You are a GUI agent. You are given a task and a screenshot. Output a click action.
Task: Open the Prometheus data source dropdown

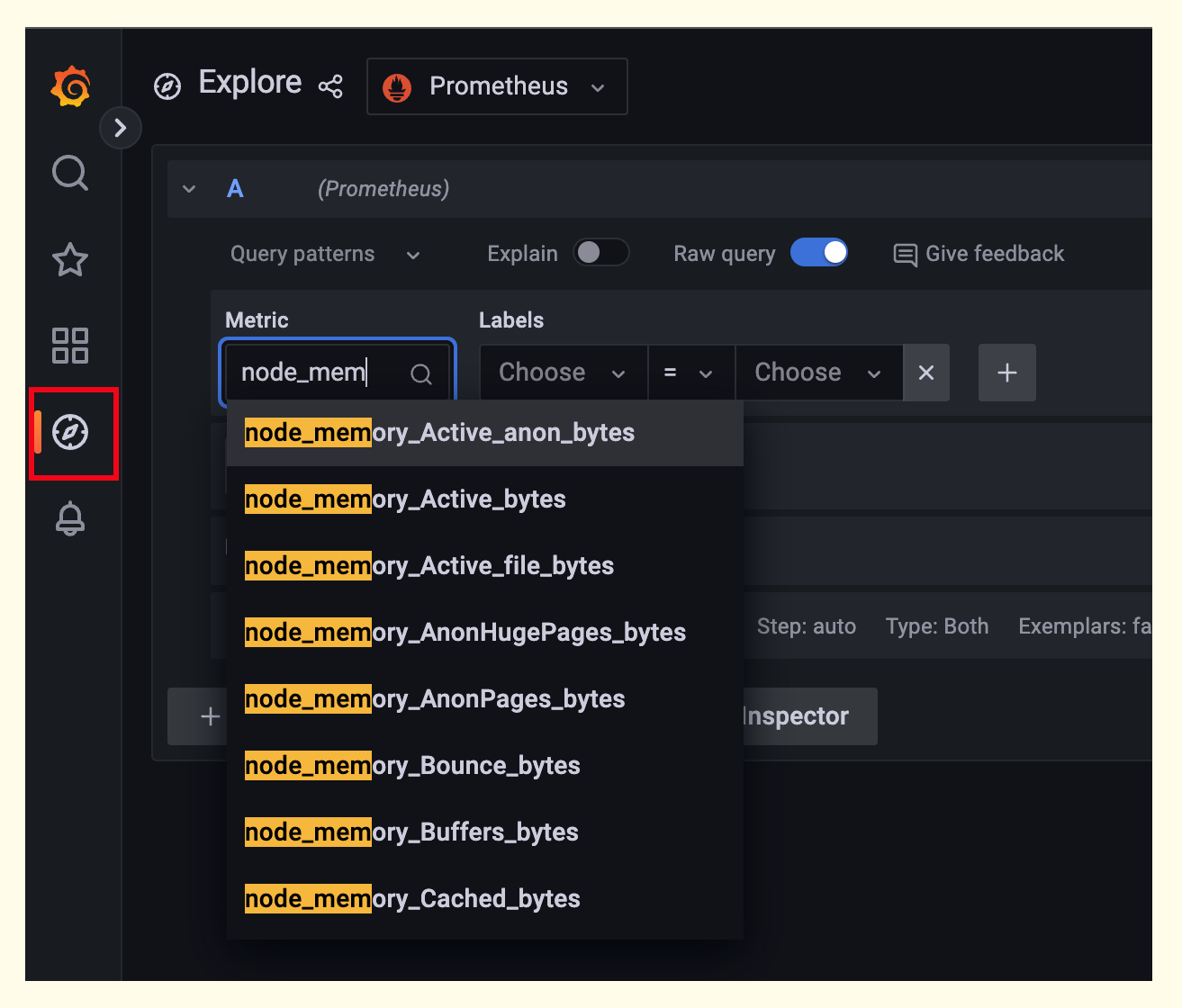coord(497,86)
